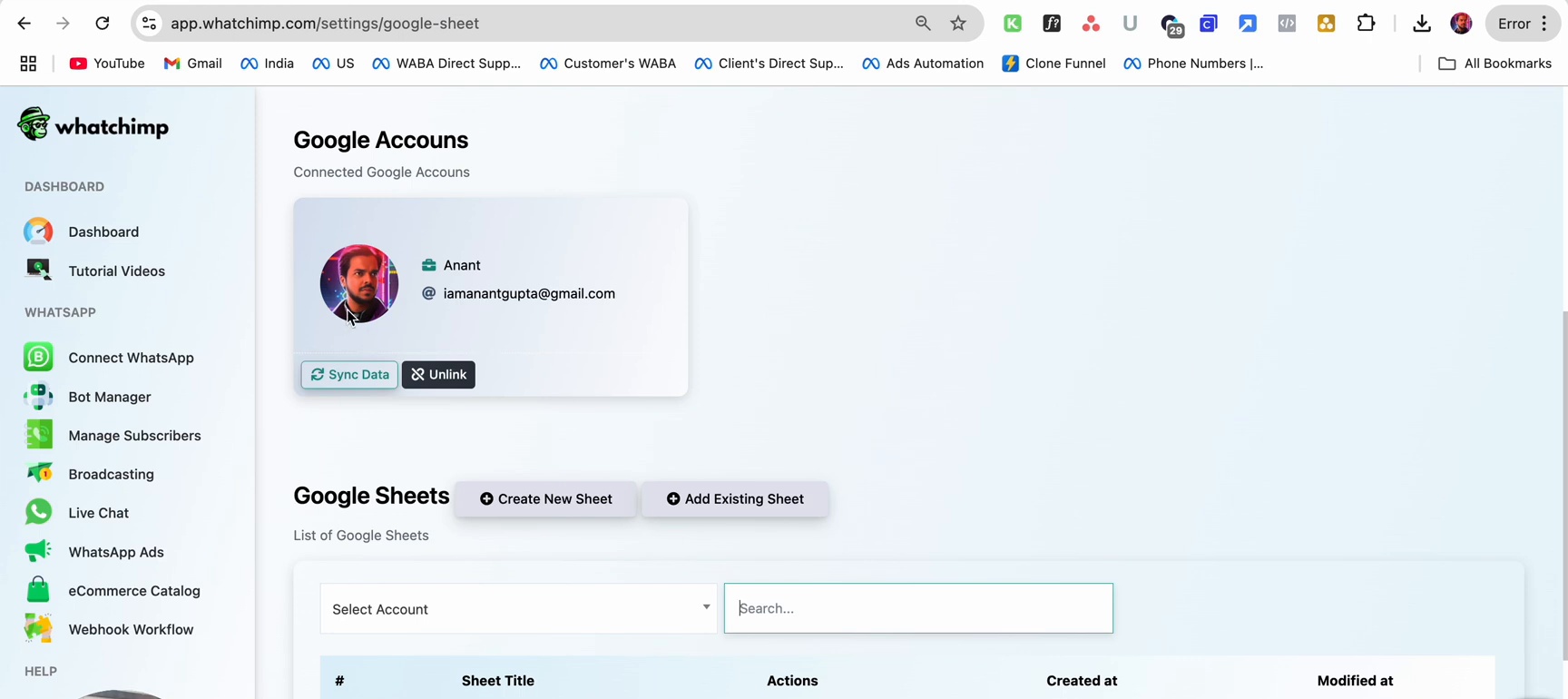Open the Bot Manager robot icon
The image size is (1568, 699).
click(38, 397)
